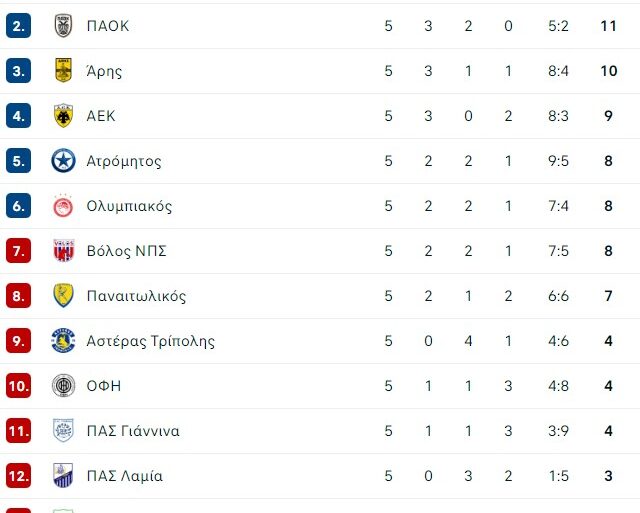Viewport: 640px width, 513px height.
Task: Click the Ατρόμητος blue star crest
Action: (x=63, y=161)
